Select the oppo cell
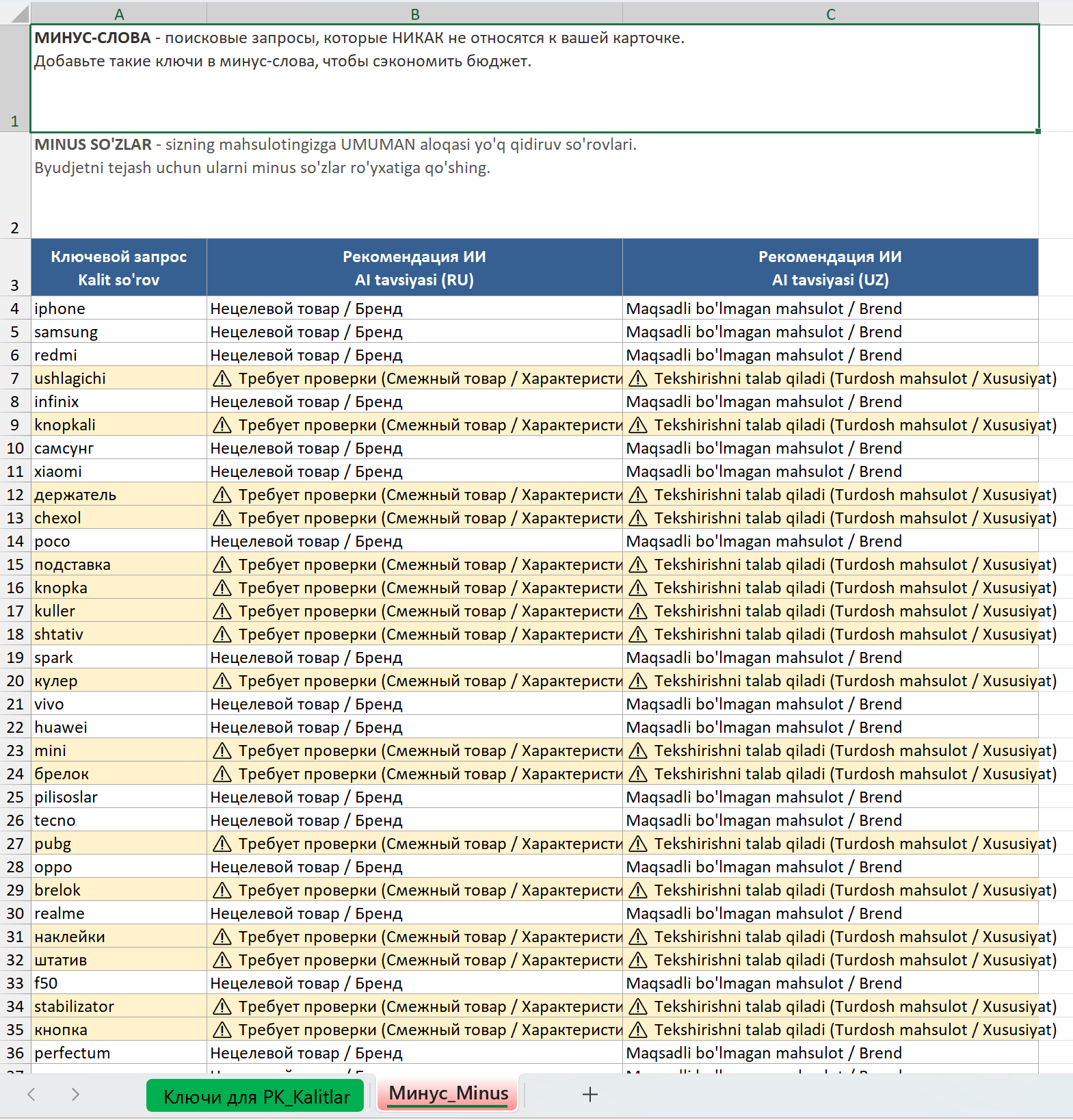This screenshot has height=1120, width=1073. 119,866
